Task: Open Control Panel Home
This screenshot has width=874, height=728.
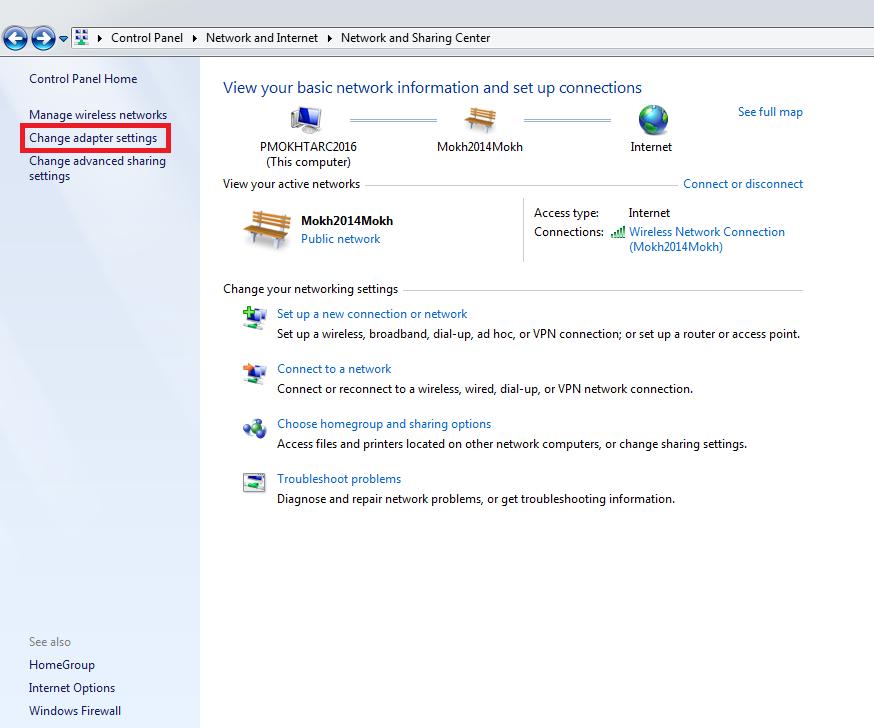Action: pyautogui.click(x=83, y=79)
